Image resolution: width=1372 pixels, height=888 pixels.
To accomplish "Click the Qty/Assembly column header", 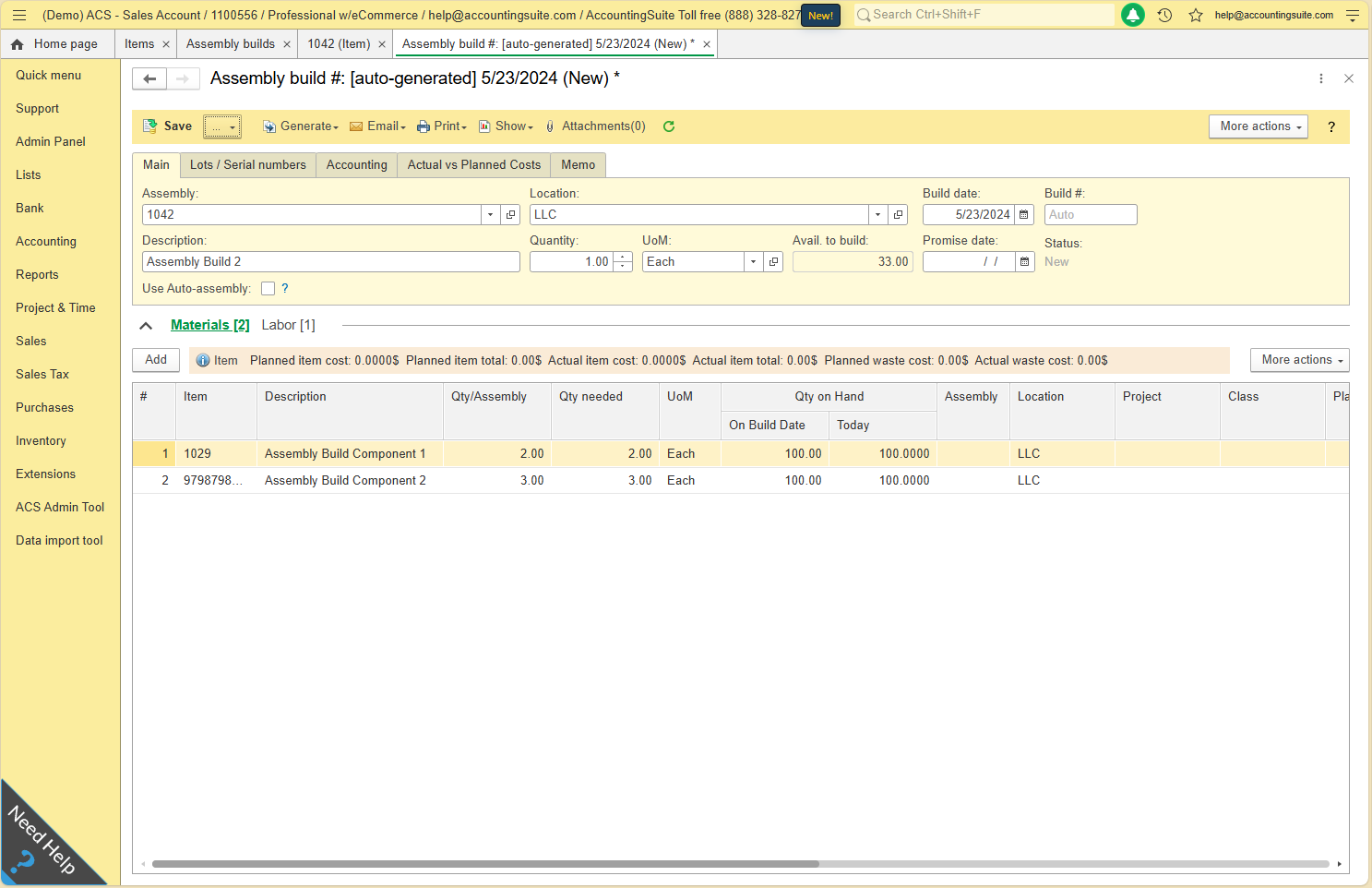I will 497,411.
